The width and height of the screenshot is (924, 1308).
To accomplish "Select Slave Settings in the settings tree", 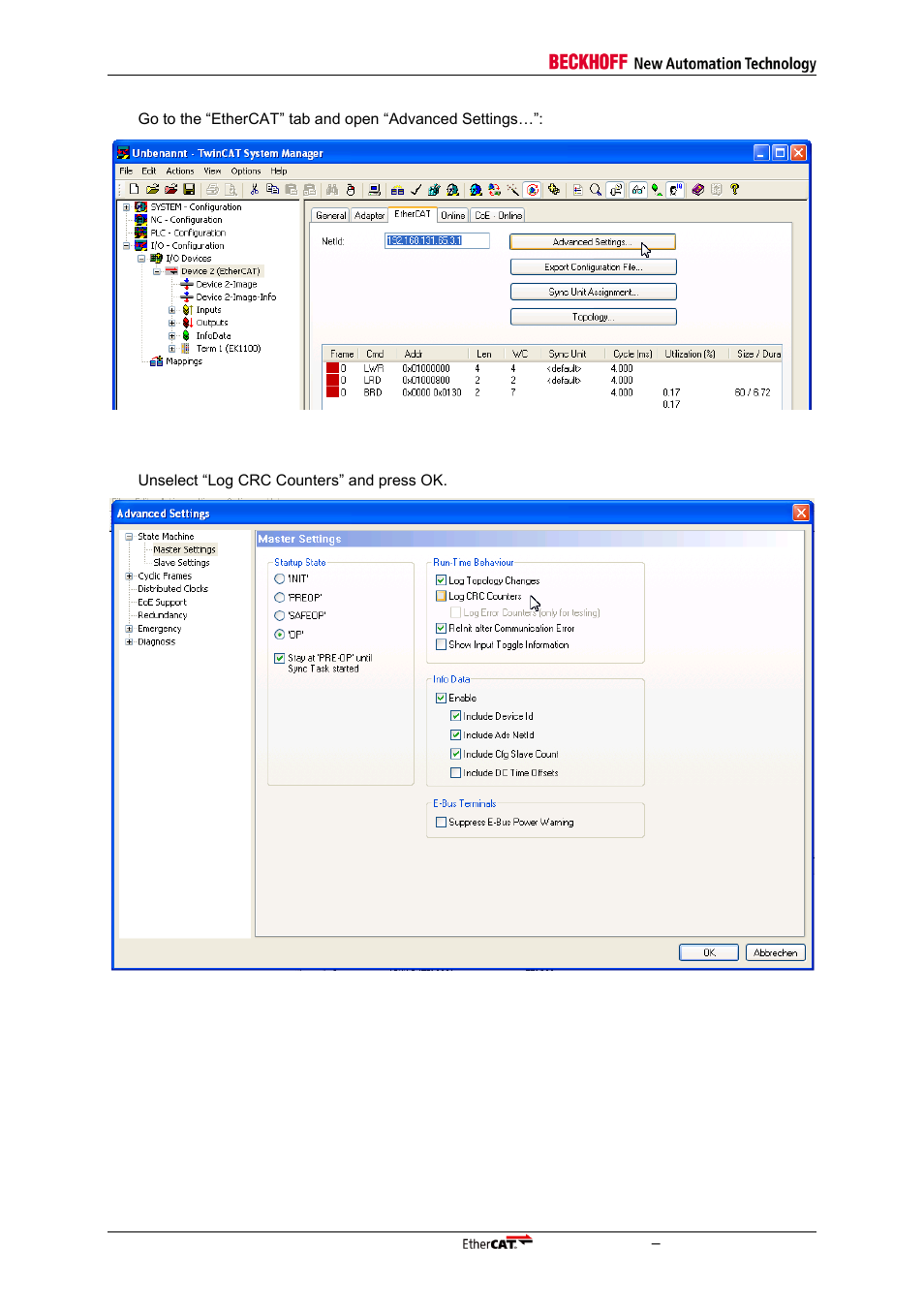I will point(181,563).
